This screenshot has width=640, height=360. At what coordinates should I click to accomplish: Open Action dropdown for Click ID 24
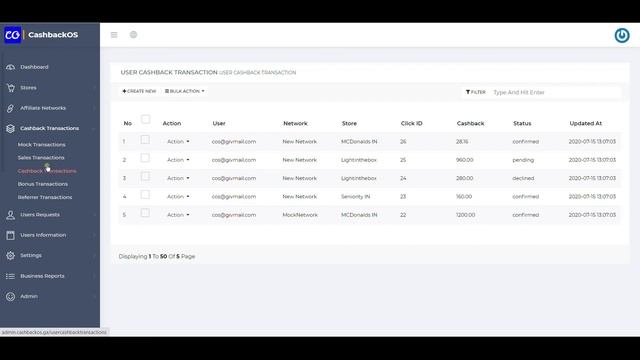pyautogui.click(x=178, y=178)
